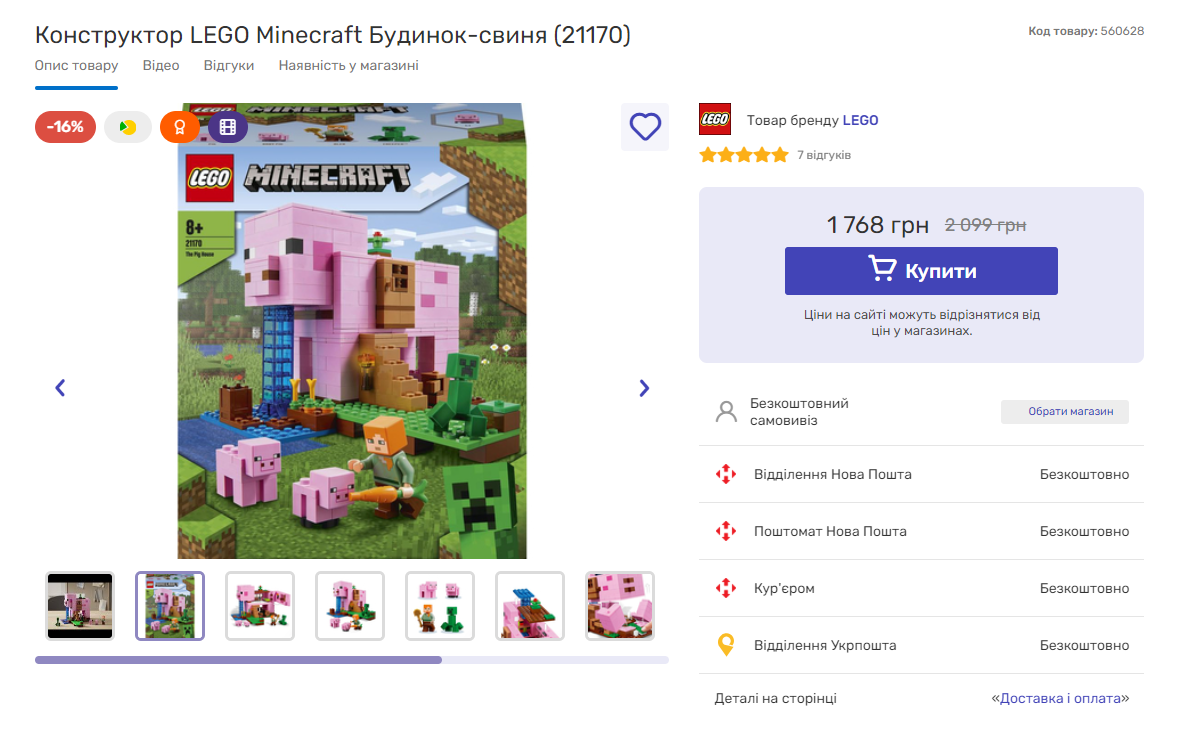1195x741 pixels.
Task: Select the first video preview thumbnail
Action: 80,606
